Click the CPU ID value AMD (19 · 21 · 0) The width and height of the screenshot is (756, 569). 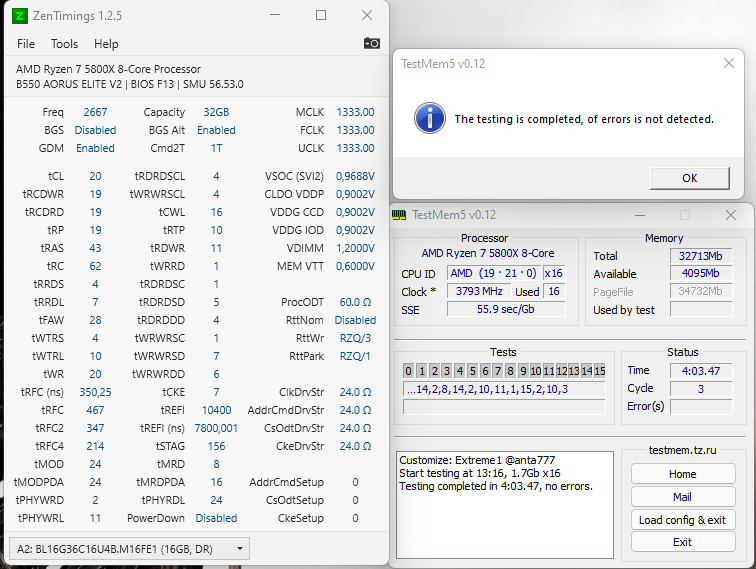[493, 273]
